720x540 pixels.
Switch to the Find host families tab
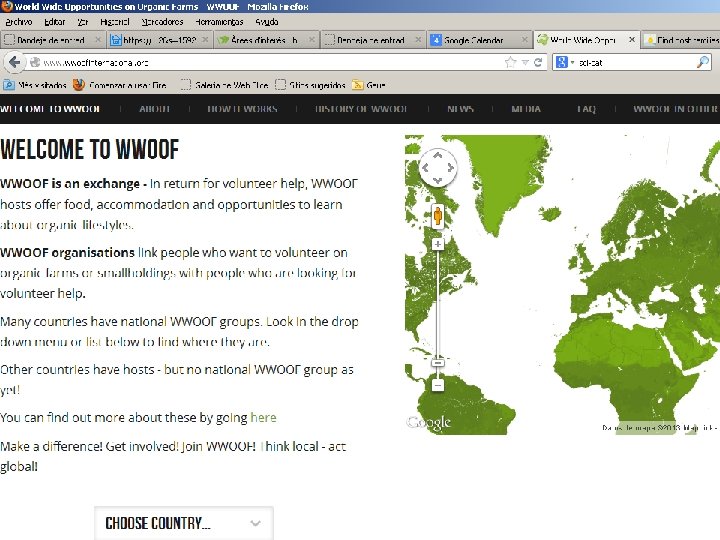(x=681, y=40)
